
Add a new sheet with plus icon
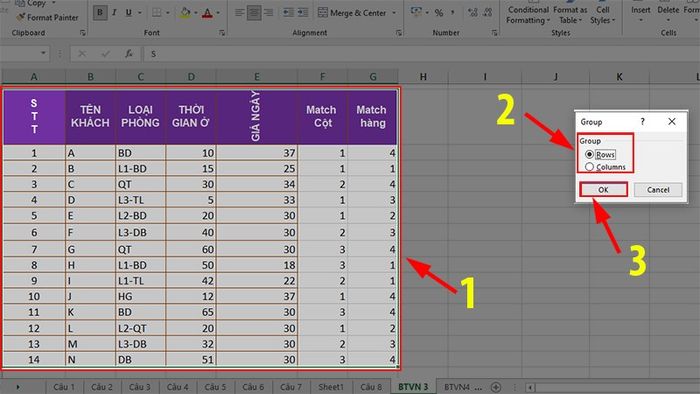[x=496, y=387]
